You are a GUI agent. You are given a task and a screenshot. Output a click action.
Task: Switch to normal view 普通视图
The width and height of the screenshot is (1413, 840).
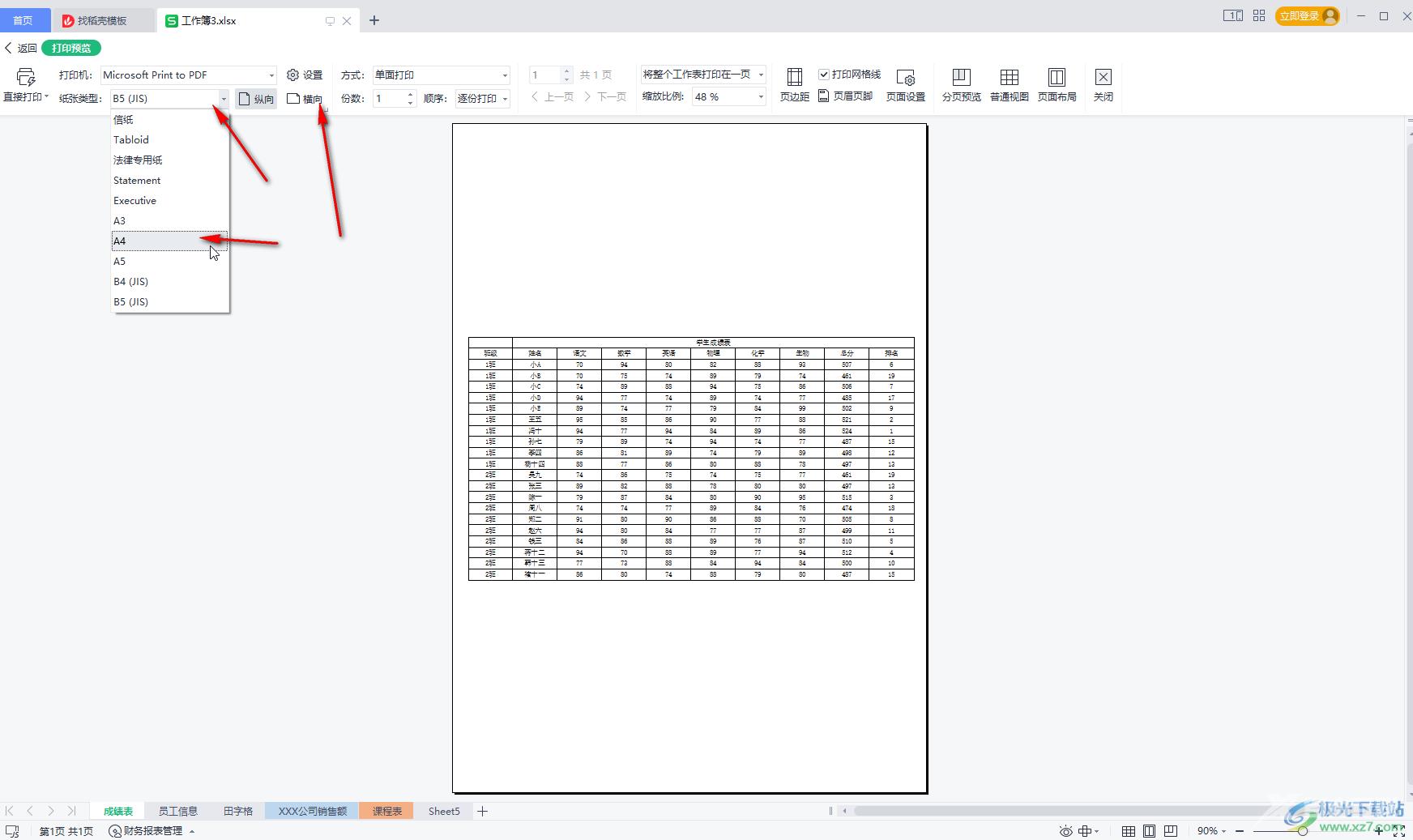point(1009,85)
